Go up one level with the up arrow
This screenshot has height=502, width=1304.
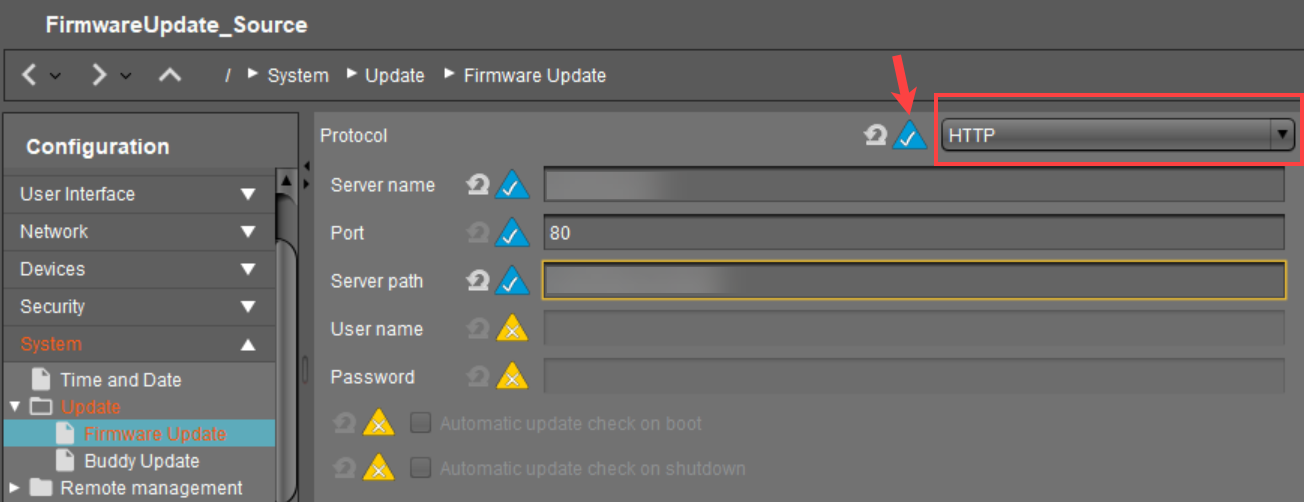click(170, 75)
